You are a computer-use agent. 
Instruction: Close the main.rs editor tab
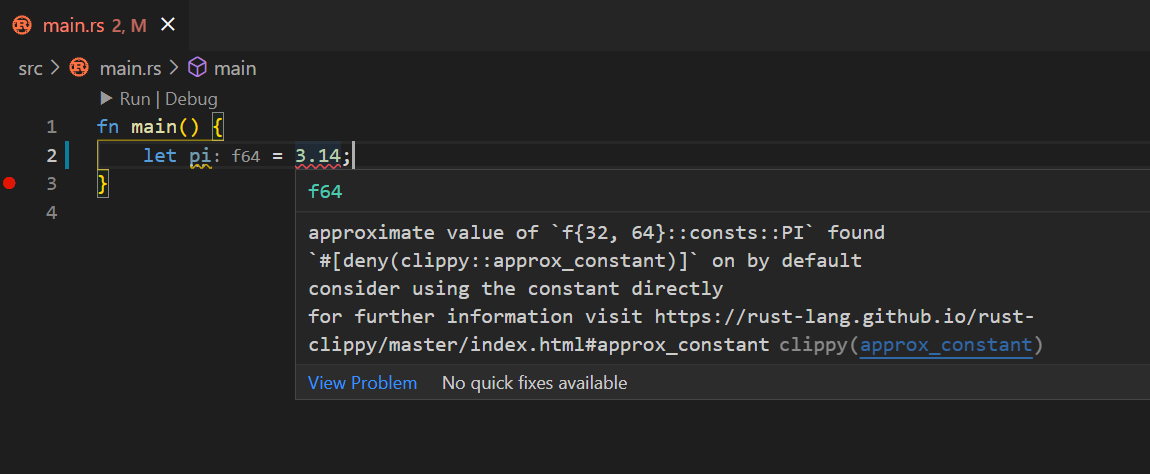coord(168,25)
